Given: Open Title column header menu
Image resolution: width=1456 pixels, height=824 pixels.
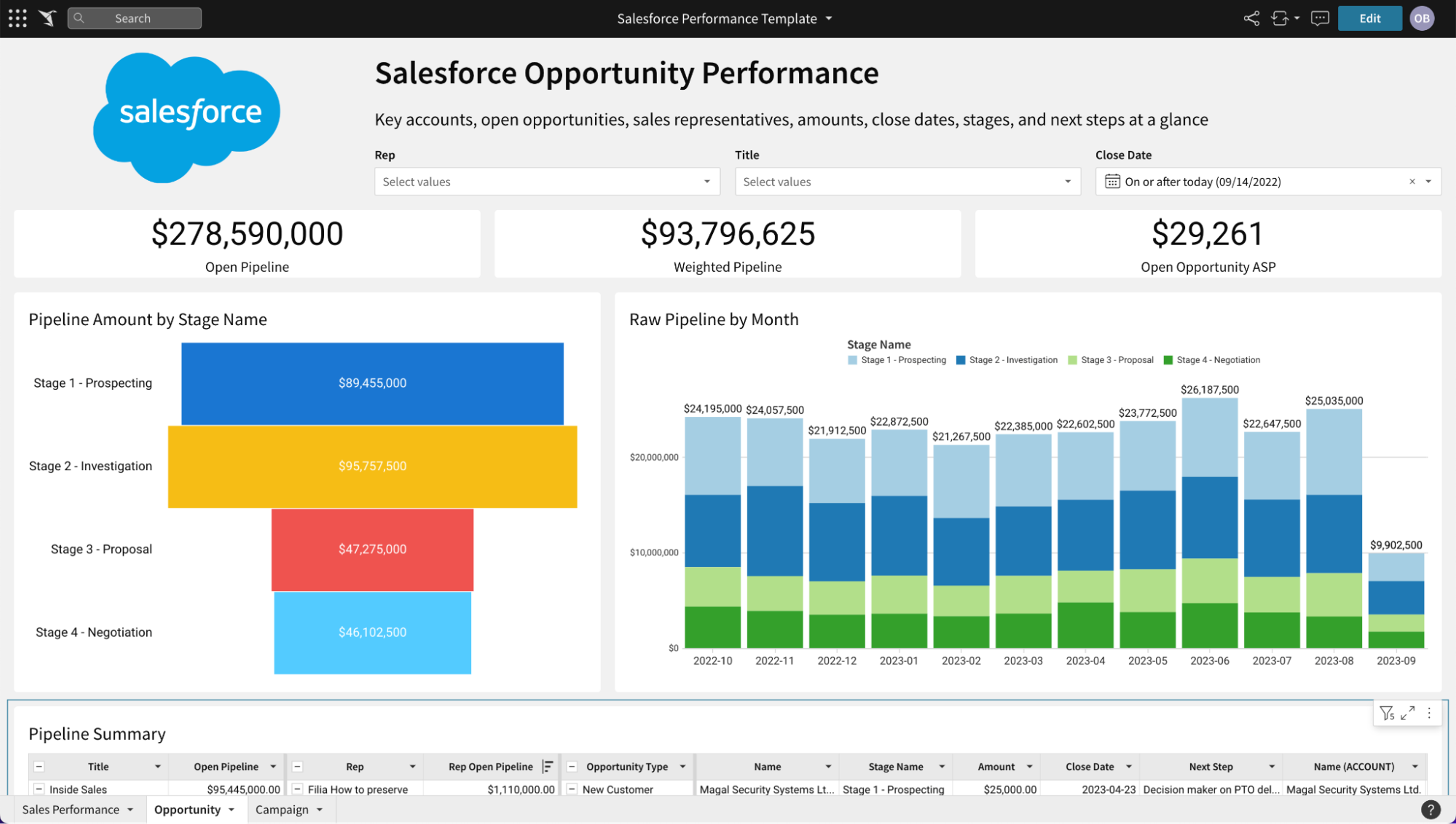Looking at the screenshot, I should point(158,766).
